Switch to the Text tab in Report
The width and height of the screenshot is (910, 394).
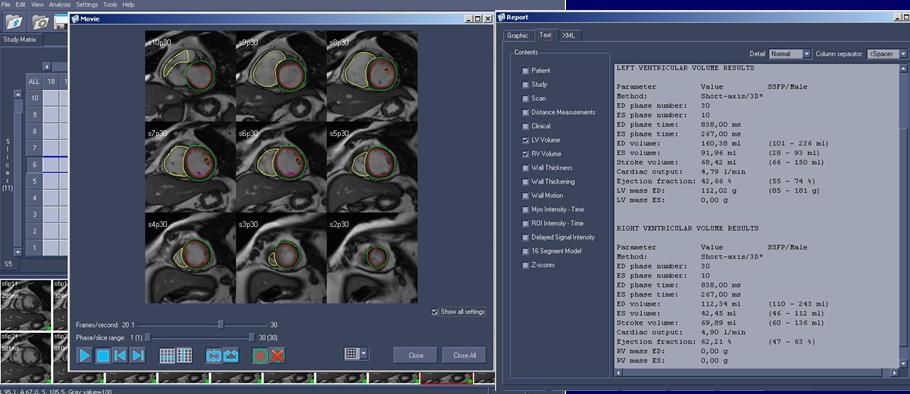point(546,35)
